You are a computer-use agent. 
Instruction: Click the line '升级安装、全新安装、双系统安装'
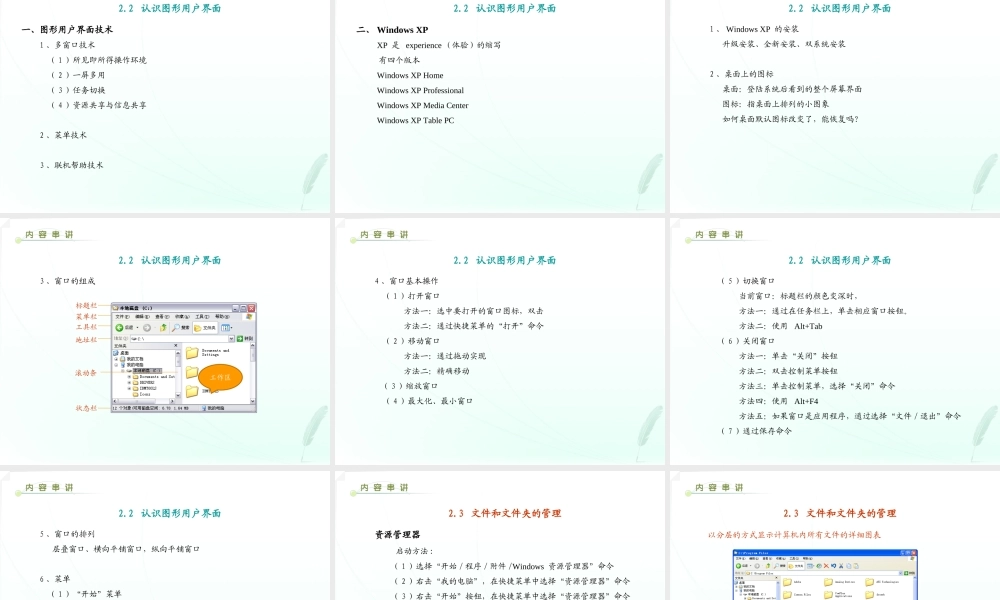pyautogui.click(x=784, y=44)
